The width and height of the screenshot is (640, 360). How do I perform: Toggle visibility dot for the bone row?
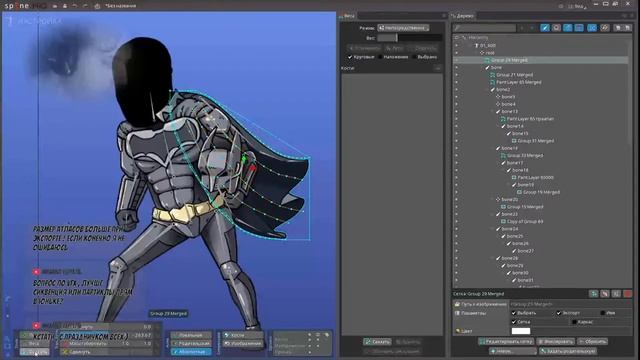click(x=456, y=67)
